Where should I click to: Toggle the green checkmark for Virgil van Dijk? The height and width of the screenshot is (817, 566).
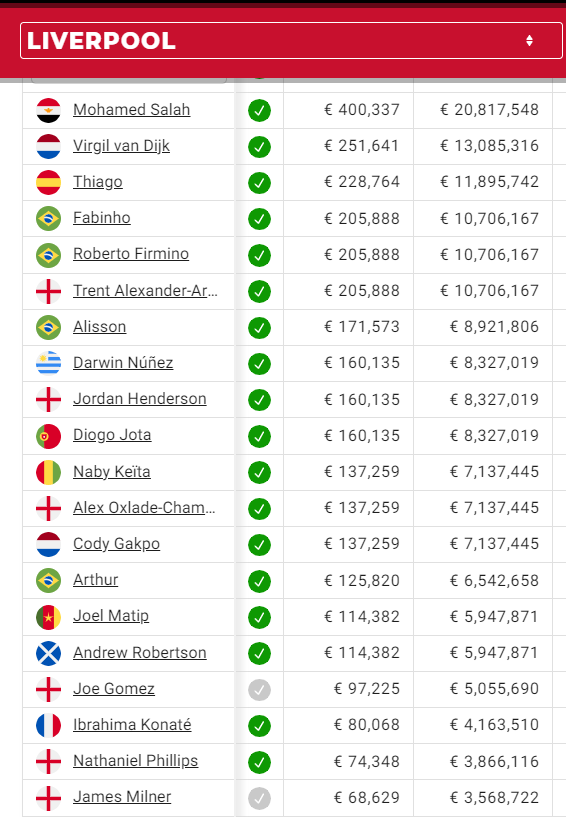coord(260,147)
